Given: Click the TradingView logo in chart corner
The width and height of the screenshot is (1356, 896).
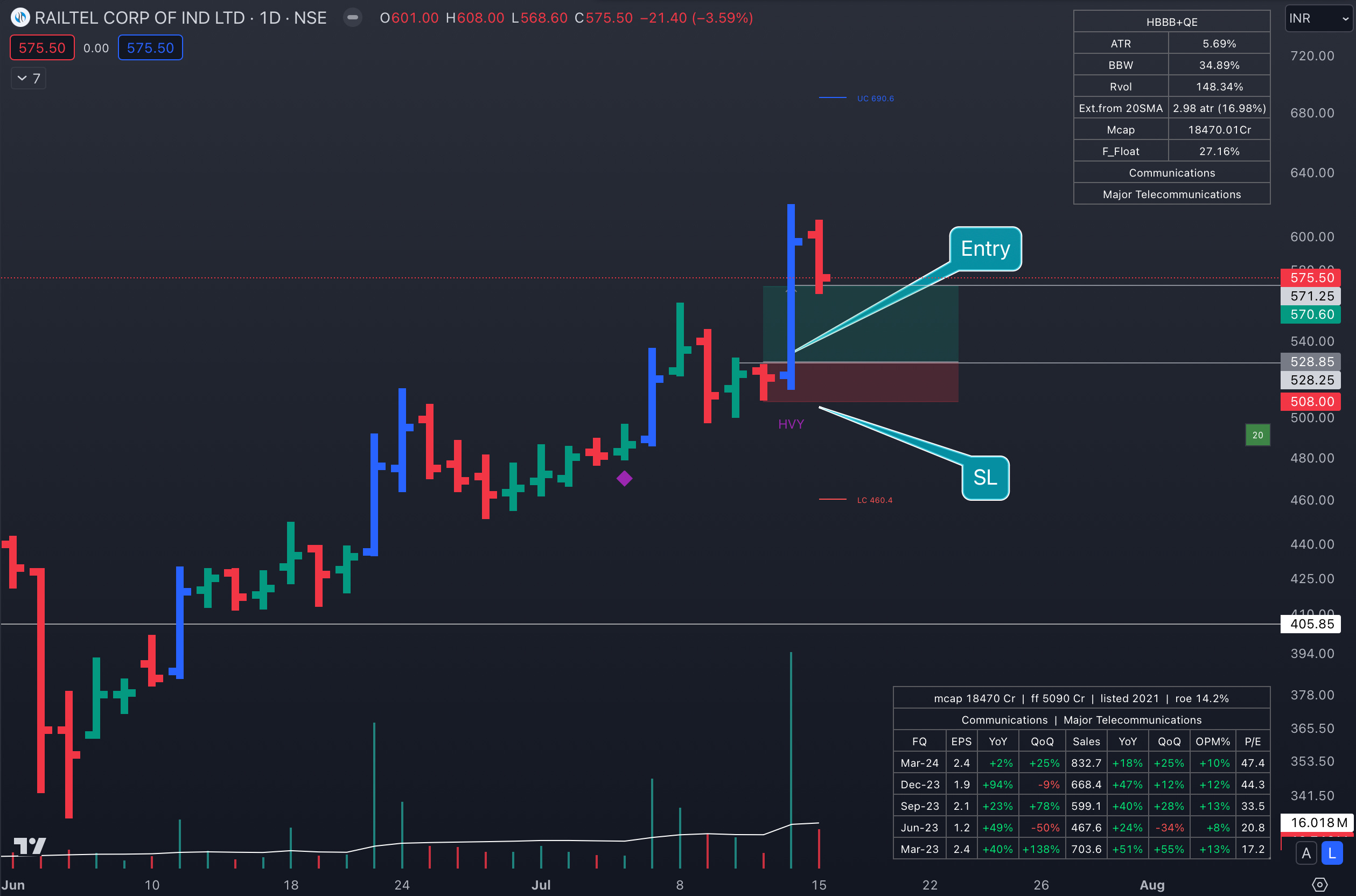Looking at the screenshot, I should coord(30,846).
